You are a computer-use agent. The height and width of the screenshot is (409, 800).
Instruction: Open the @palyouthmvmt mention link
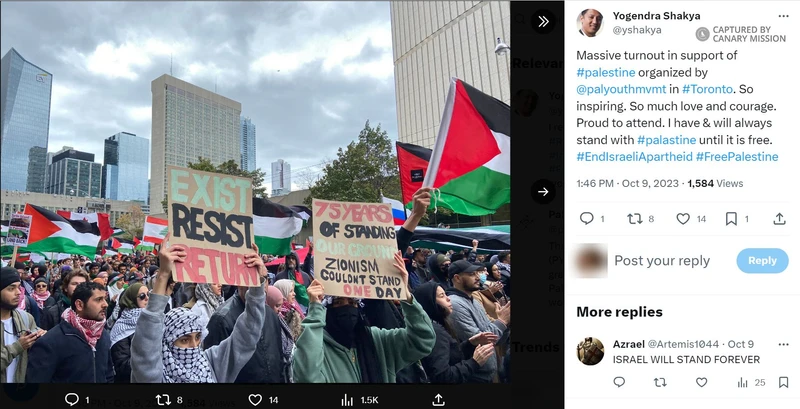(621, 89)
